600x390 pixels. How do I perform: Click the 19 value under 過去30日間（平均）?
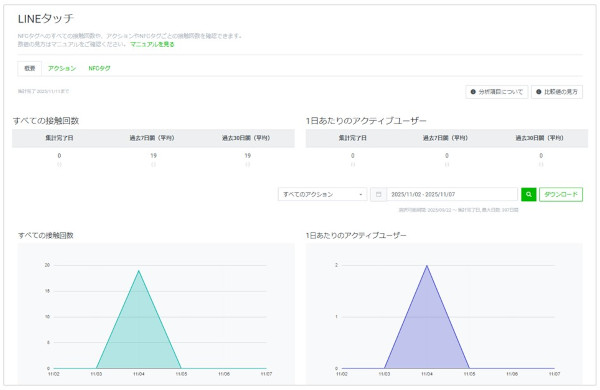pos(248,156)
